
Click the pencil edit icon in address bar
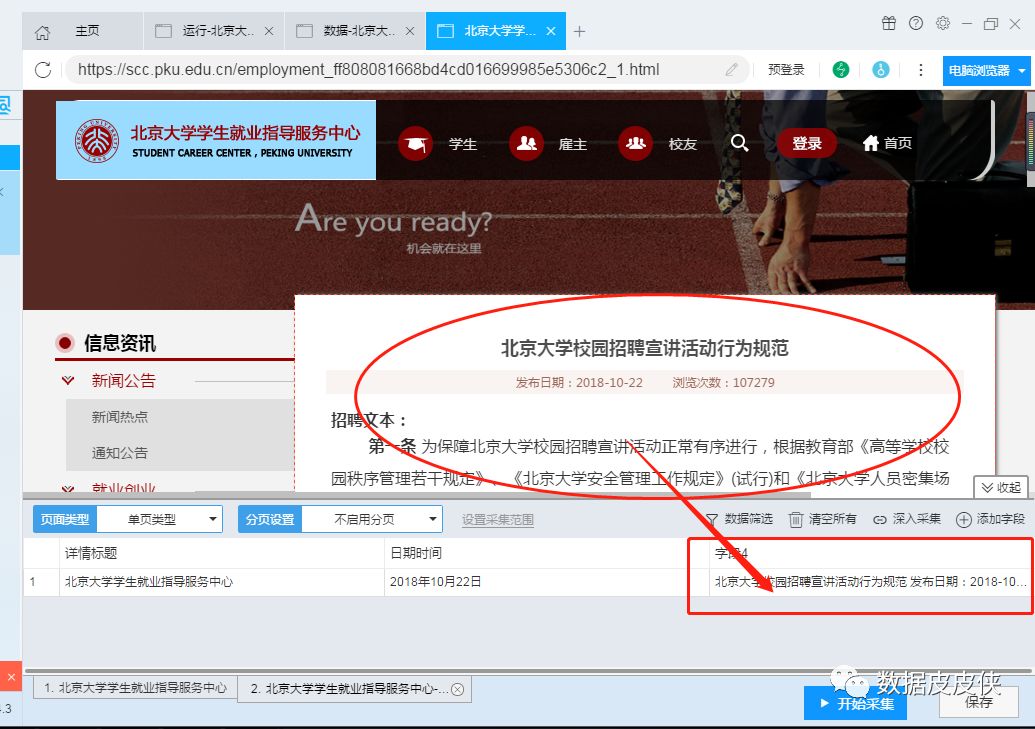click(x=731, y=69)
